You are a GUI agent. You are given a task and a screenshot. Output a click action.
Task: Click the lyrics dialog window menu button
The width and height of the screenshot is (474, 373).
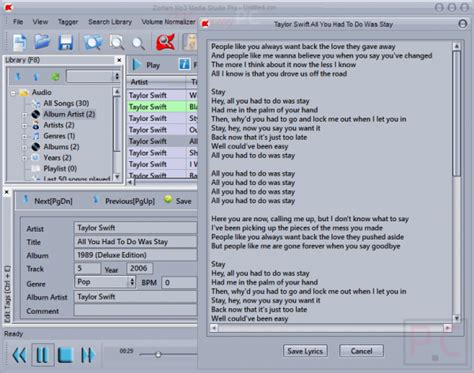coord(462,24)
